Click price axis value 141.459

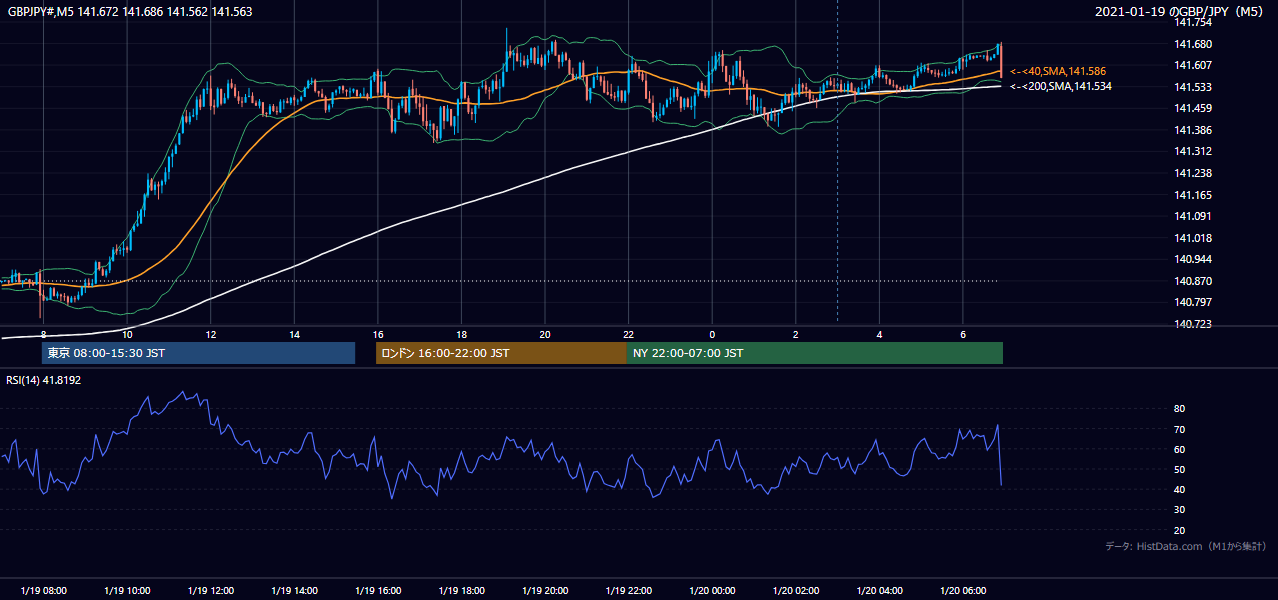point(1192,109)
